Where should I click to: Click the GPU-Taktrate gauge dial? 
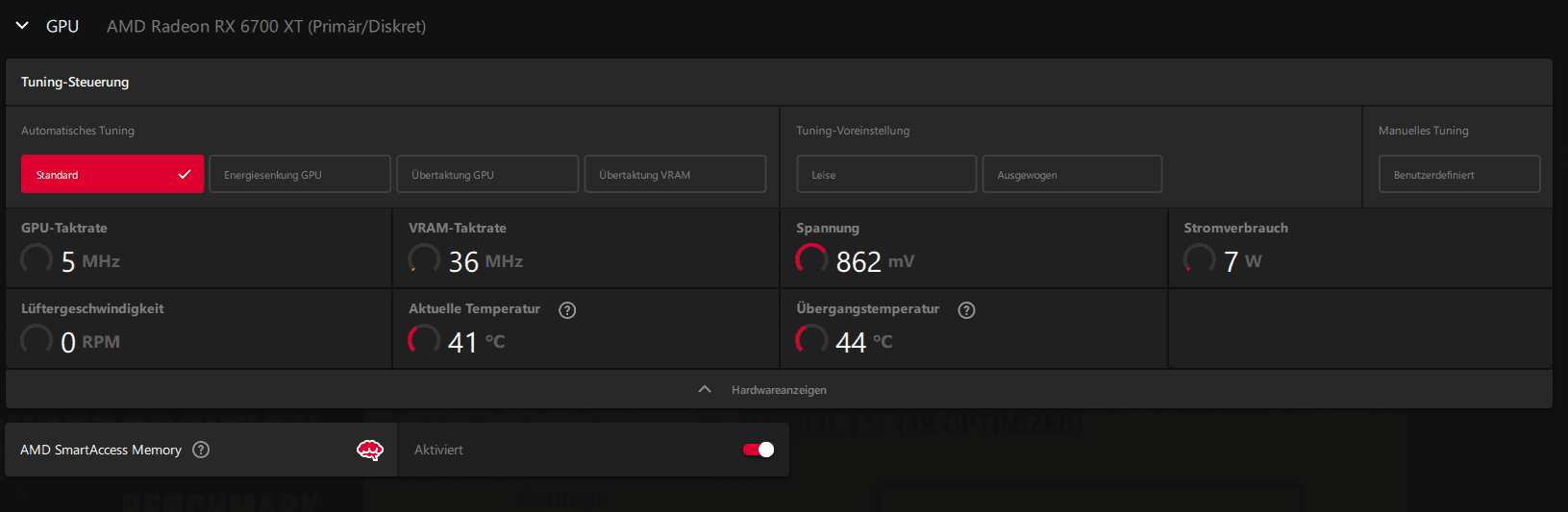coord(37,259)
